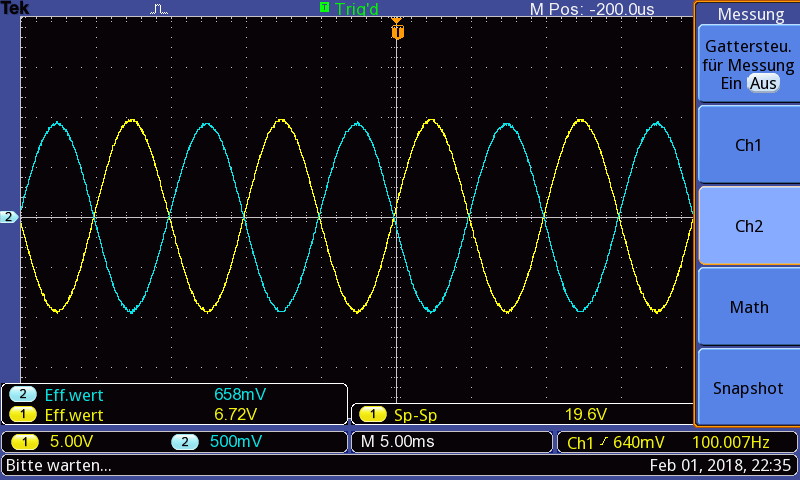800x480 pixels.
Task: Click the Bitte warten... status message
Action: point(59,465)
